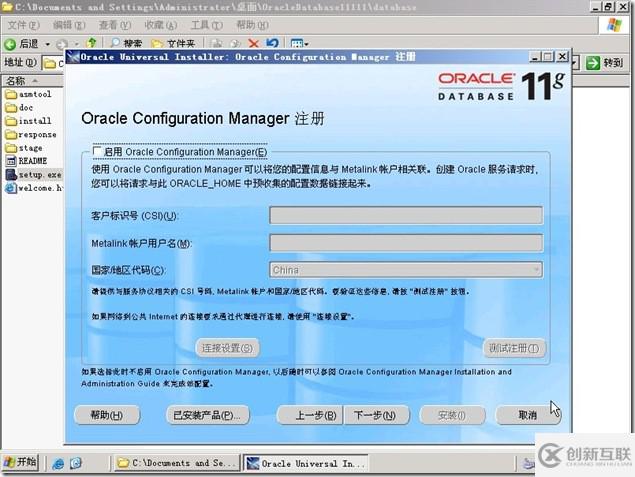
Task: Click the Customer Support Identifier (CSI) input field
Action: click(406, 215)
